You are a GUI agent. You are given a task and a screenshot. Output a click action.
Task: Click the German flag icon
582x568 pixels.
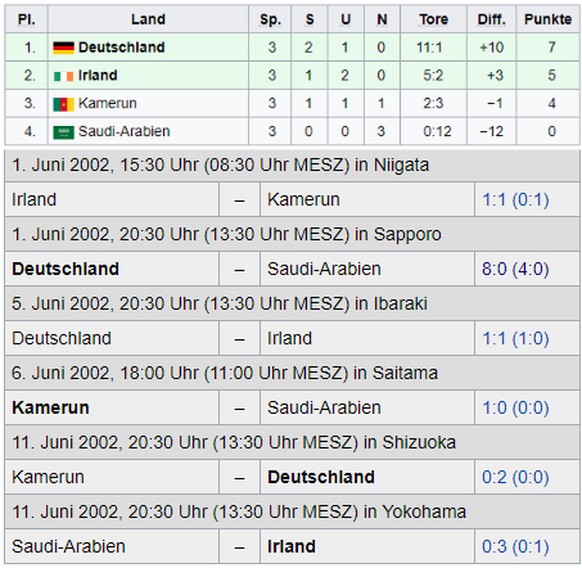point(63,48)
